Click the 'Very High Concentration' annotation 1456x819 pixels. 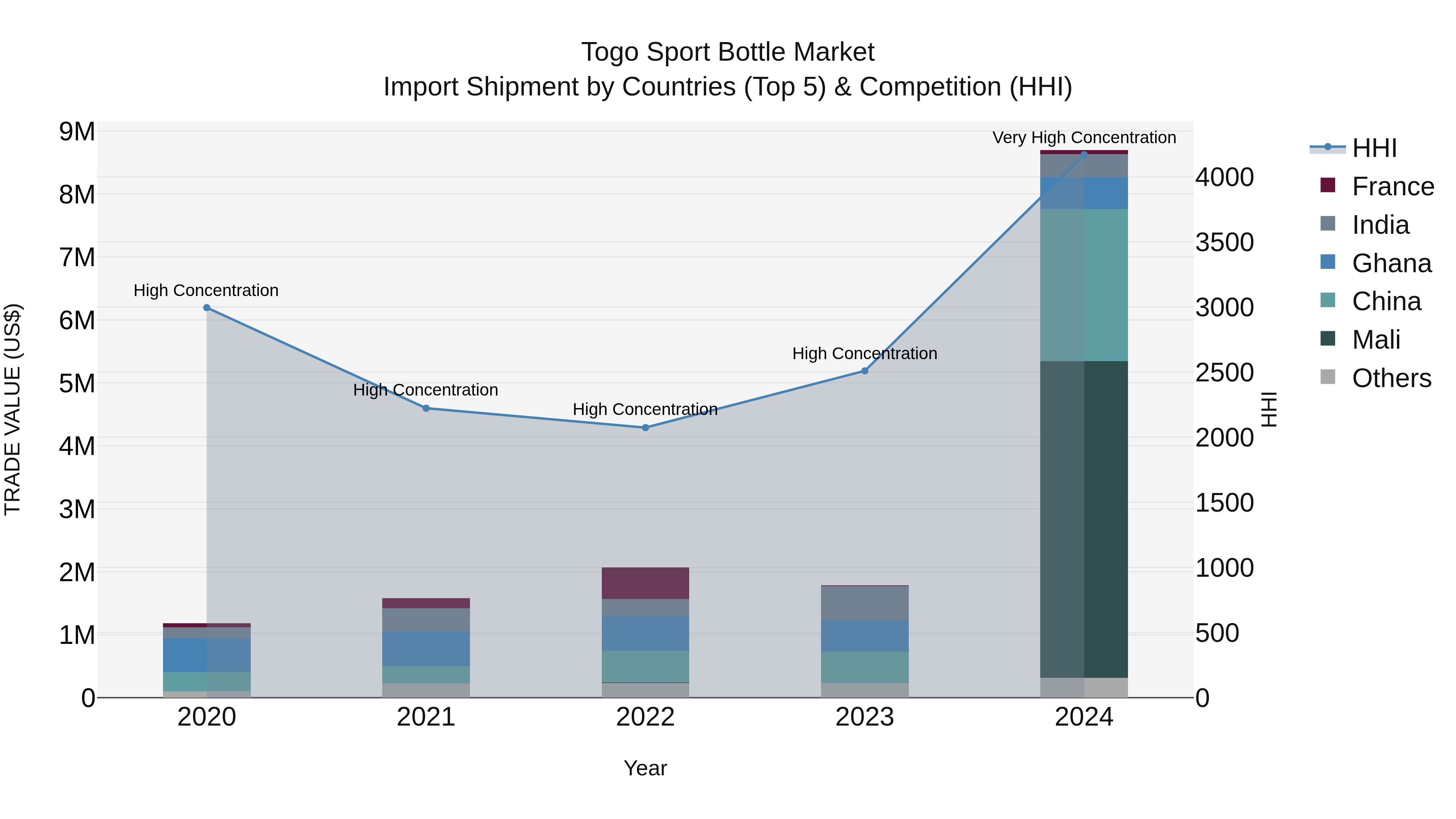1084,138
